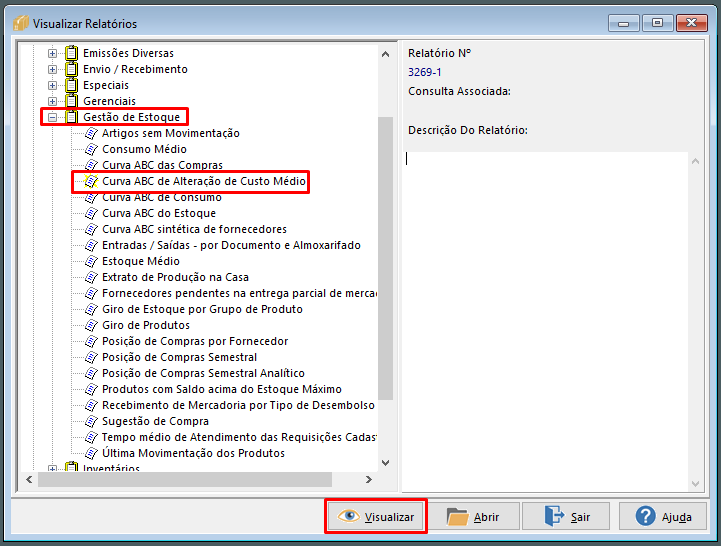Click the report icon of Posição de Compras por Fornecedor
Image resolution: width=721 pixels, height=546 pixels.
pyautogui.click(x=92, y=341)
